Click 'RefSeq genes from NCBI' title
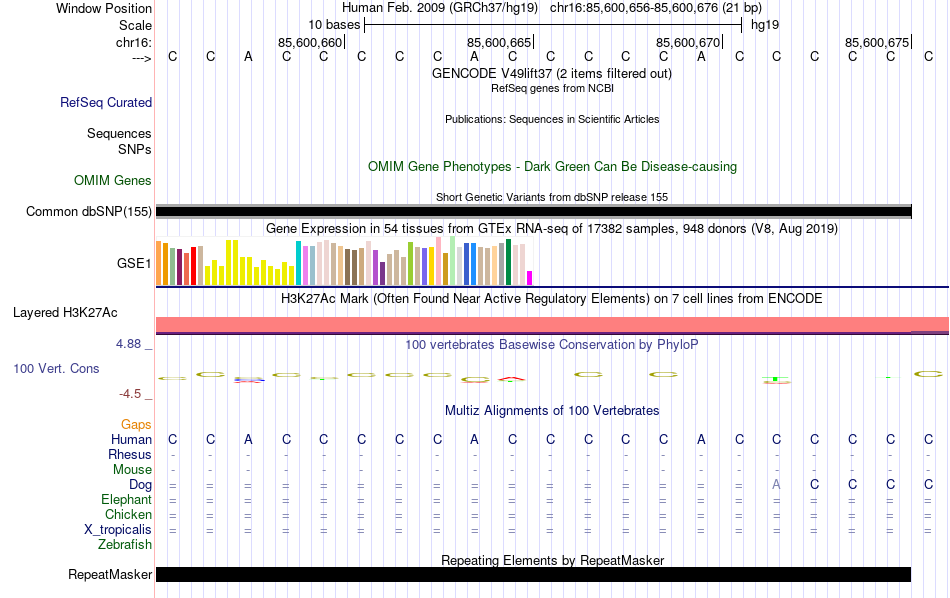 click(x=553, y=88)
